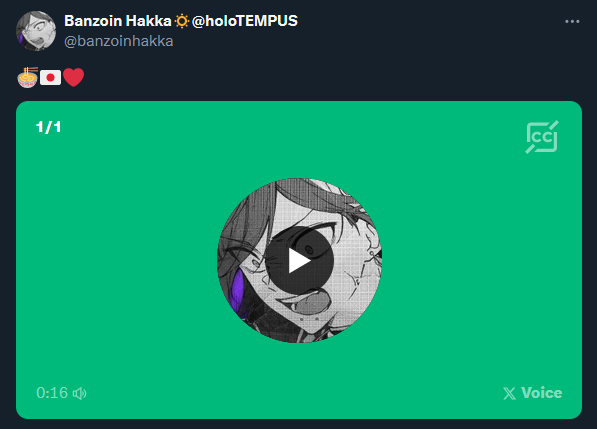
Task: Play the voice tweet audio
Action: 299,260
